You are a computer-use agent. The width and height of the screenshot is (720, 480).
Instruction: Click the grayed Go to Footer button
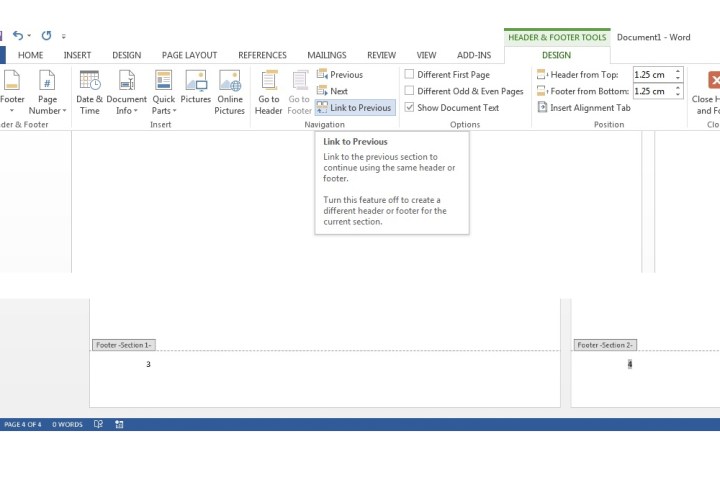299,92
